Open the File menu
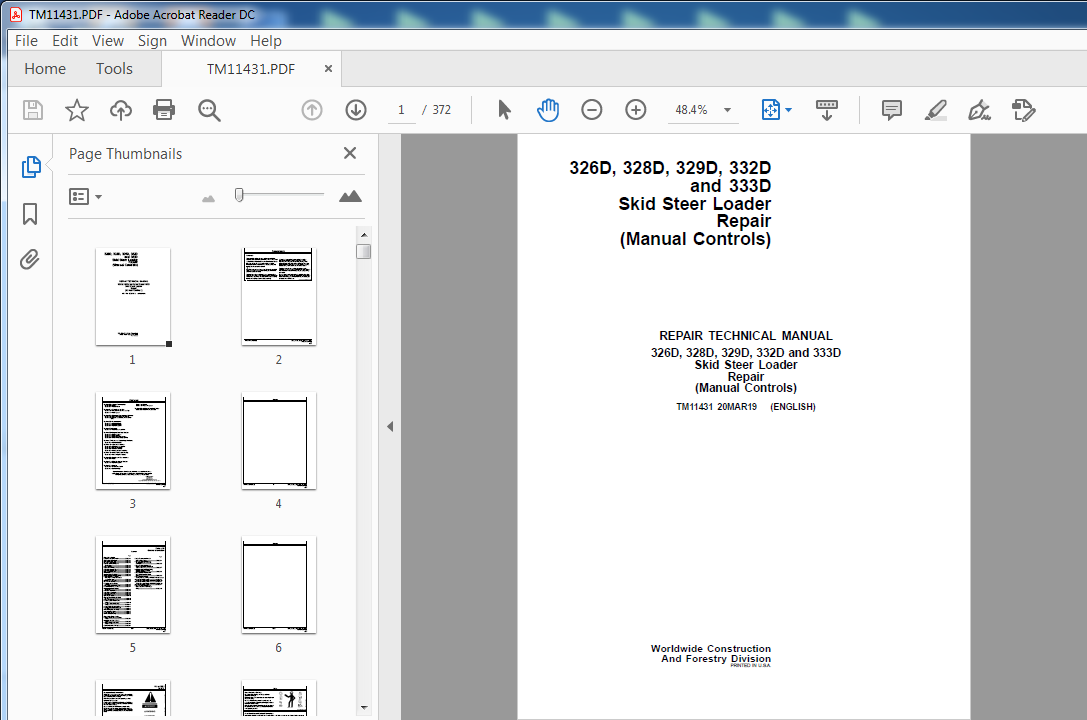The height and width of the screenshot is (720, 1087). [x=26, y=41]
